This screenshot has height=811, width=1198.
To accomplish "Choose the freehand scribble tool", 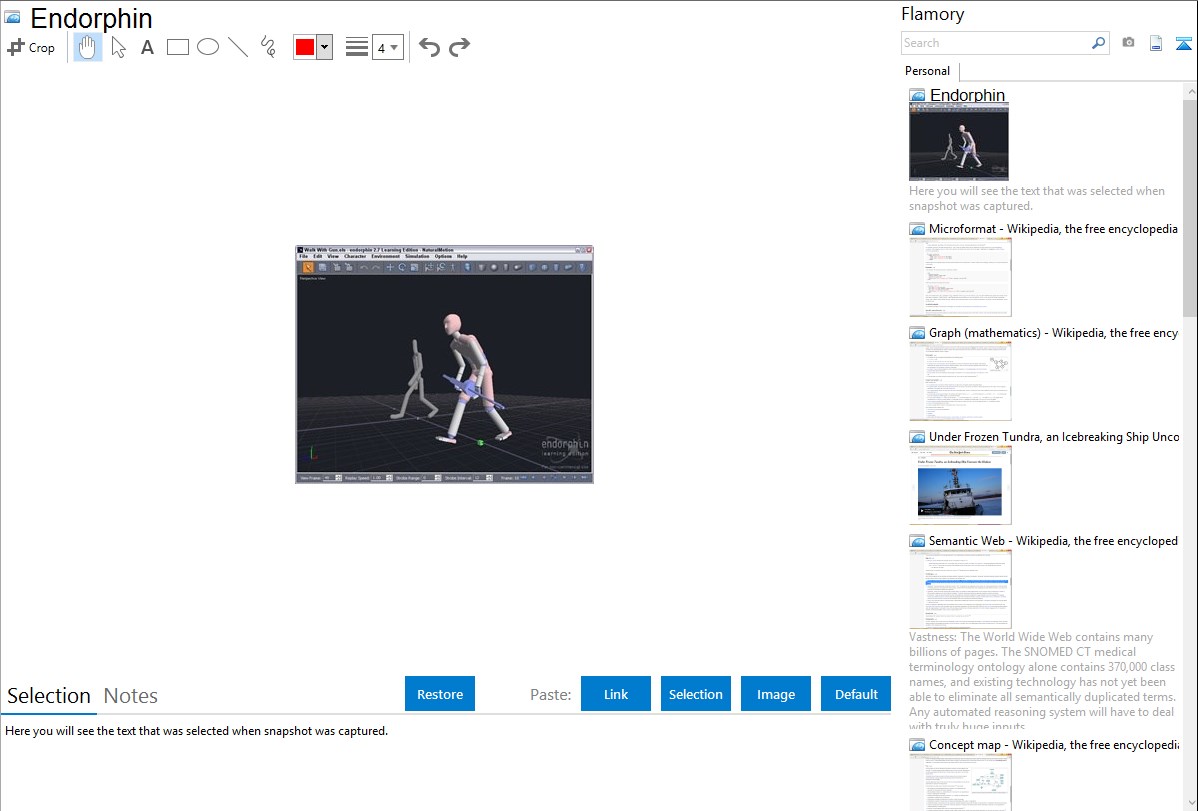I will tap(268, 47).
